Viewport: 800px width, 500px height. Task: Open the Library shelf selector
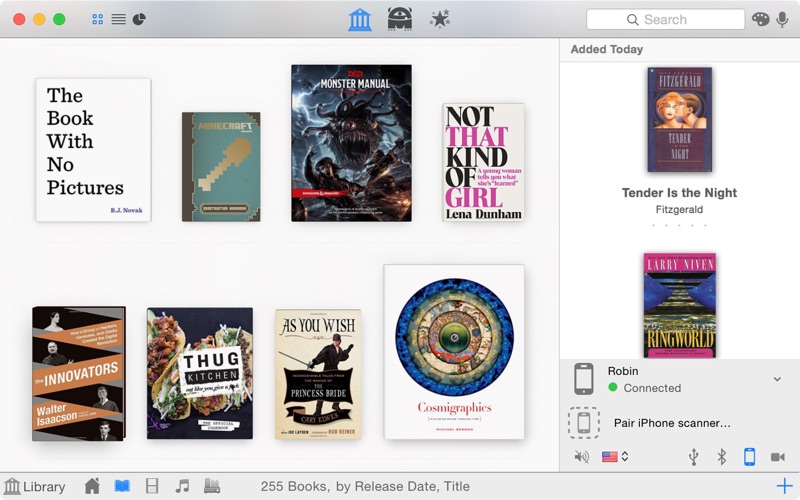[35, 487]
